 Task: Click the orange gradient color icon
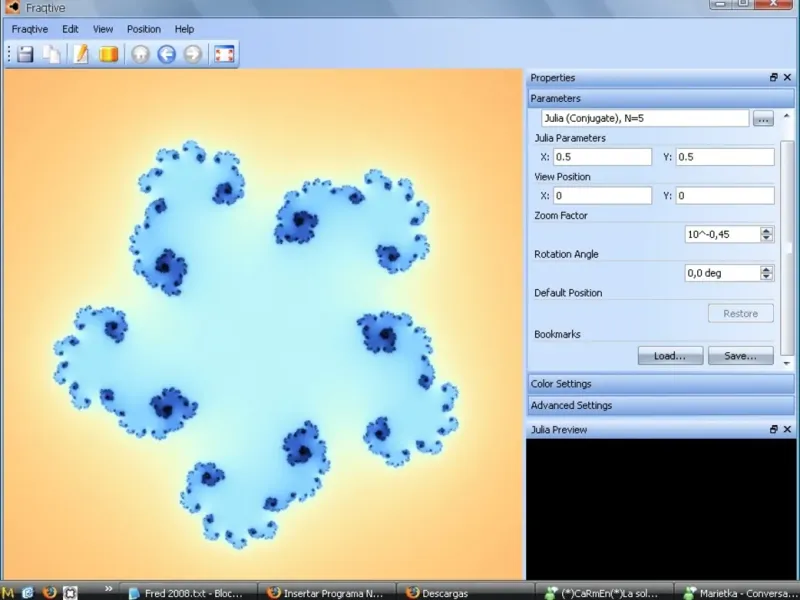tap(108, 54)
